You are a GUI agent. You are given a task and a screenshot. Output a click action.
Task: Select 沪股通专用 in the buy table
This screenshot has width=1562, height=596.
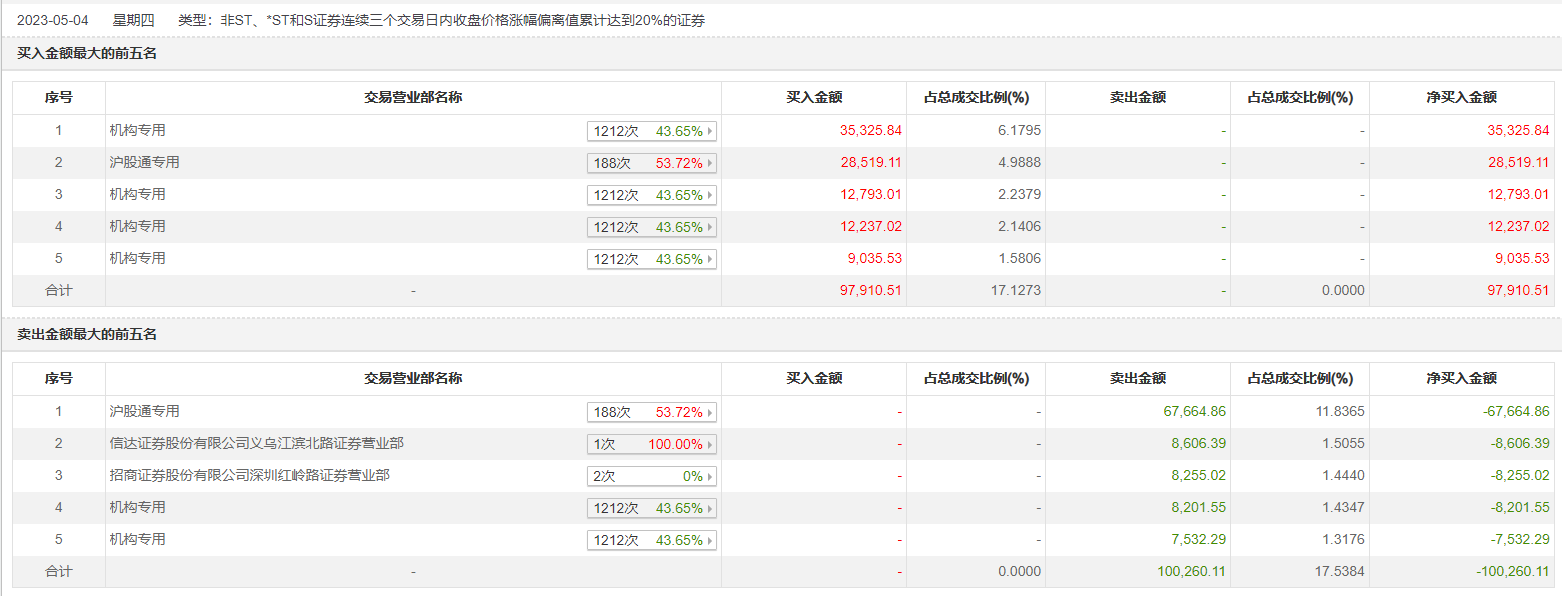click(144, 162)
